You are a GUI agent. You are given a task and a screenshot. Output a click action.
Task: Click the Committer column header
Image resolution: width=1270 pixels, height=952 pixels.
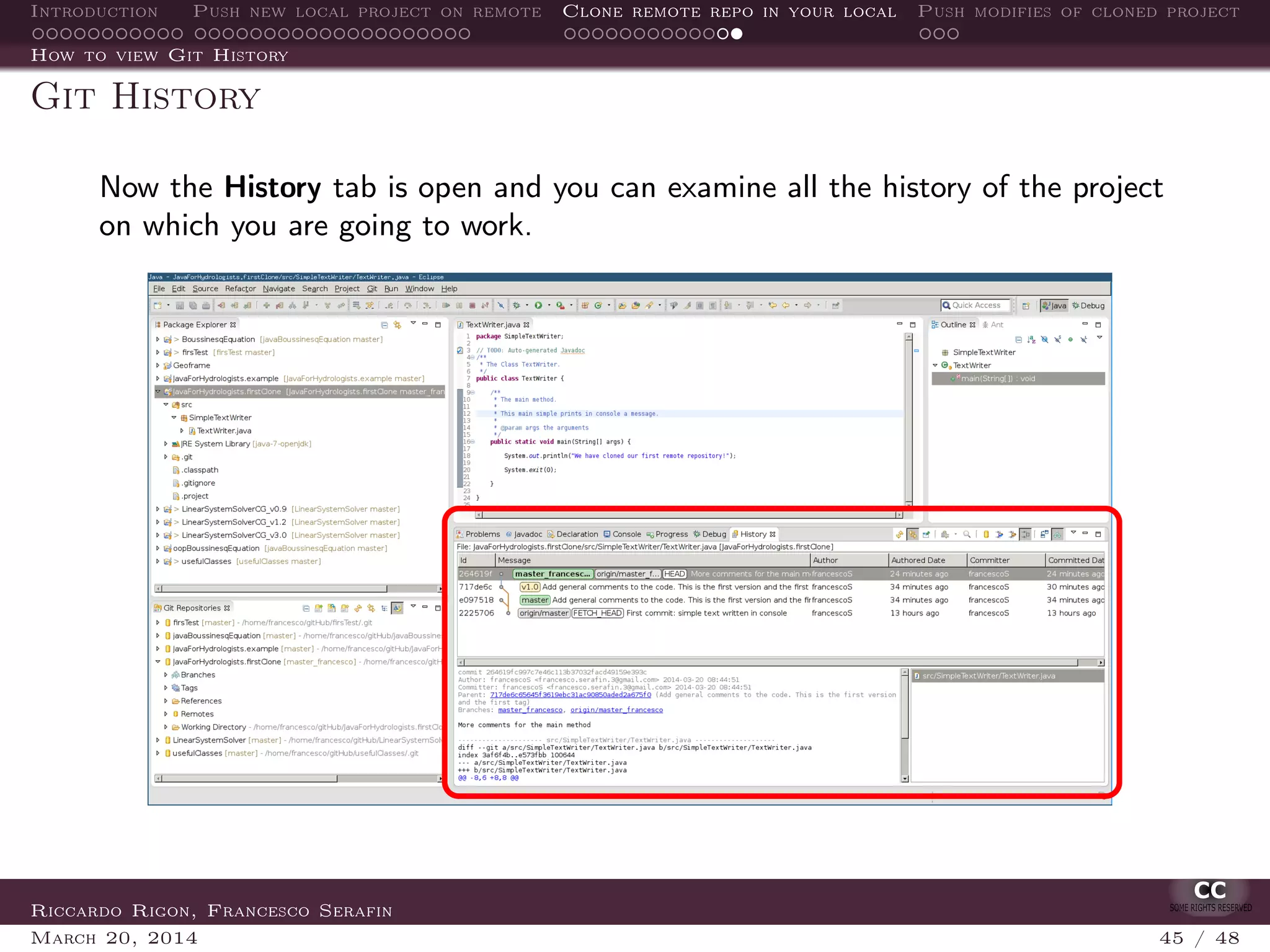tap(1006, 560)
